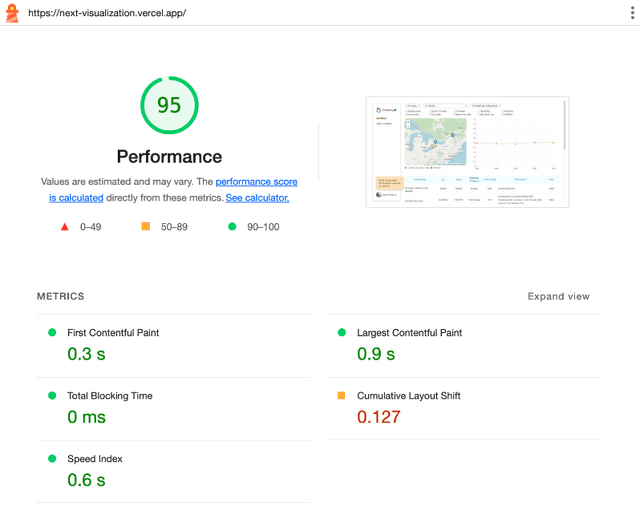Click the '0–49' legend range text

pyautogui.click(x=91, y=227)
